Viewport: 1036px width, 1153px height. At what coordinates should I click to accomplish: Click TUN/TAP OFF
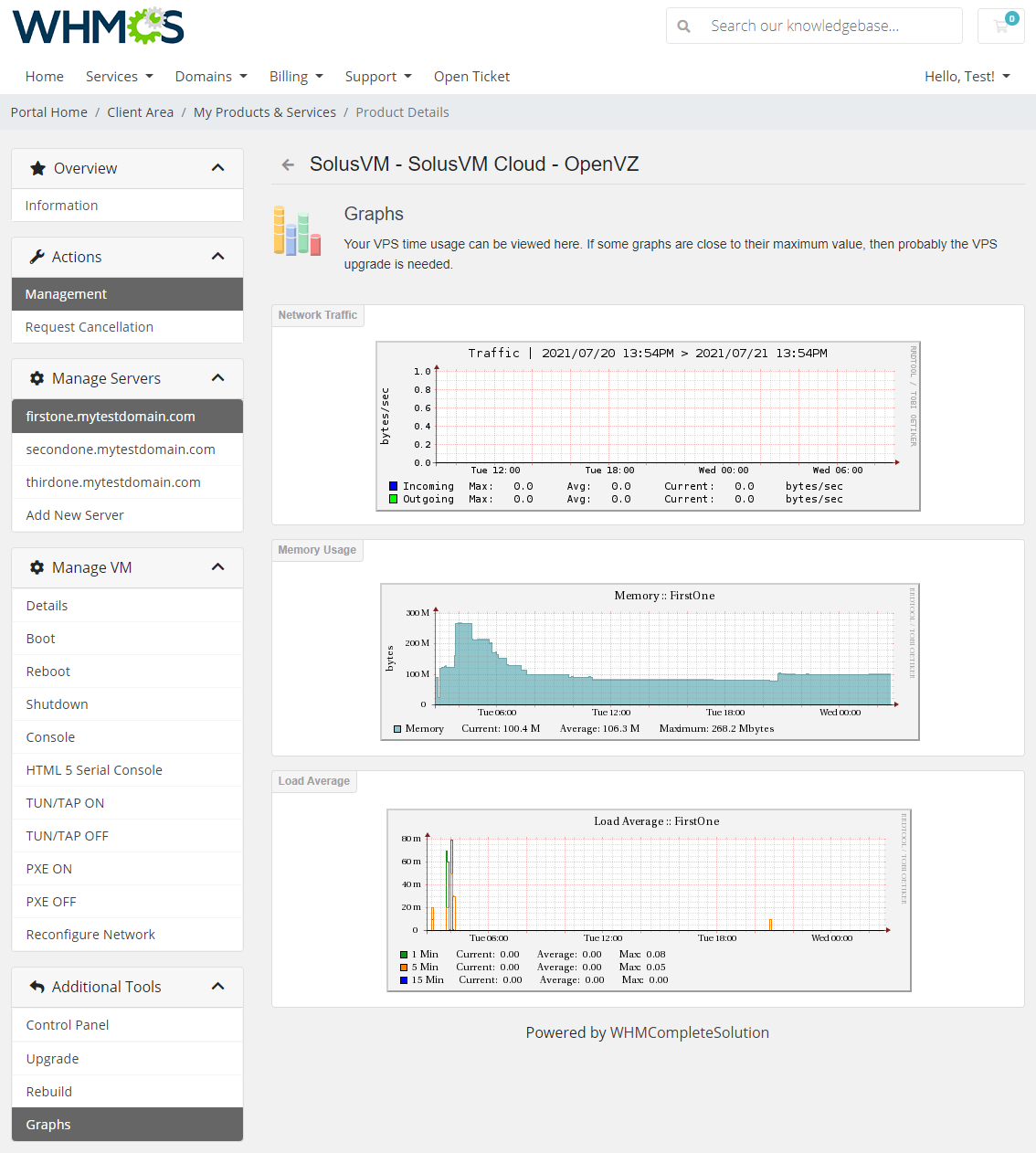point(127,836)
